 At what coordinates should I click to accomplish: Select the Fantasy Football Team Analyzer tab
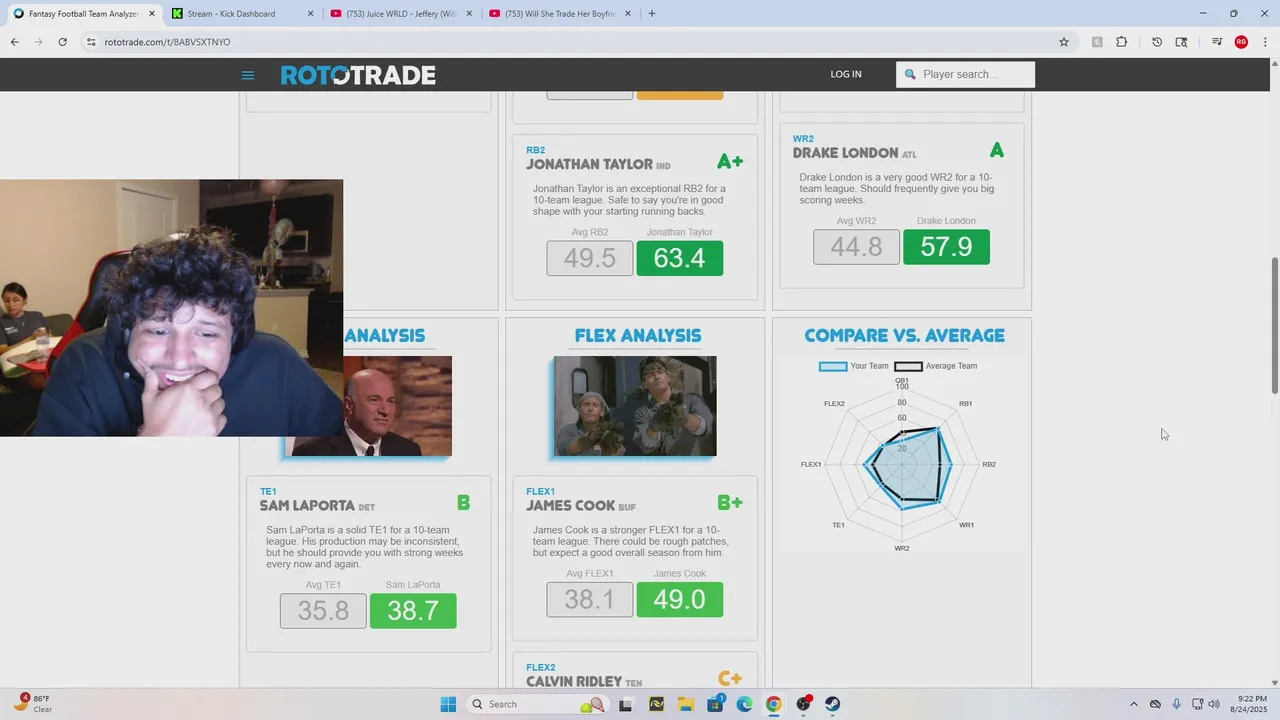point(83,14)
